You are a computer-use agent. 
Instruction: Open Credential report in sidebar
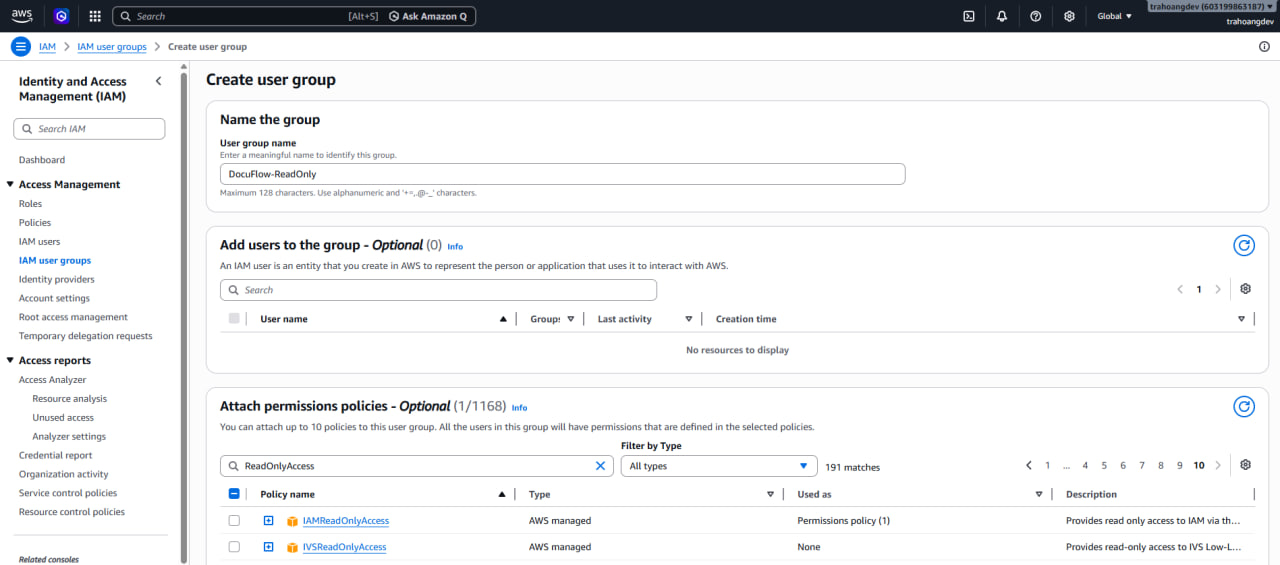pos(56,455)
